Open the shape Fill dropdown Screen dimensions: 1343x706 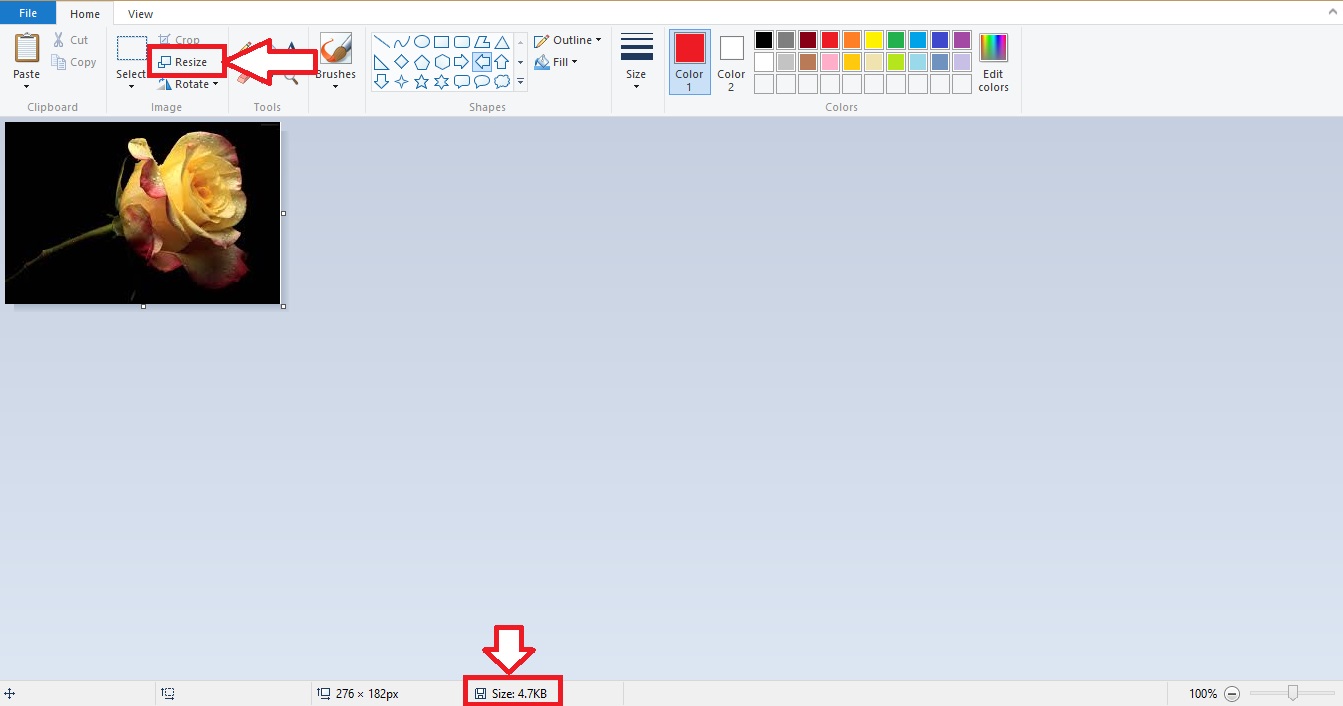pyautogui.click(x=557, y=62)
